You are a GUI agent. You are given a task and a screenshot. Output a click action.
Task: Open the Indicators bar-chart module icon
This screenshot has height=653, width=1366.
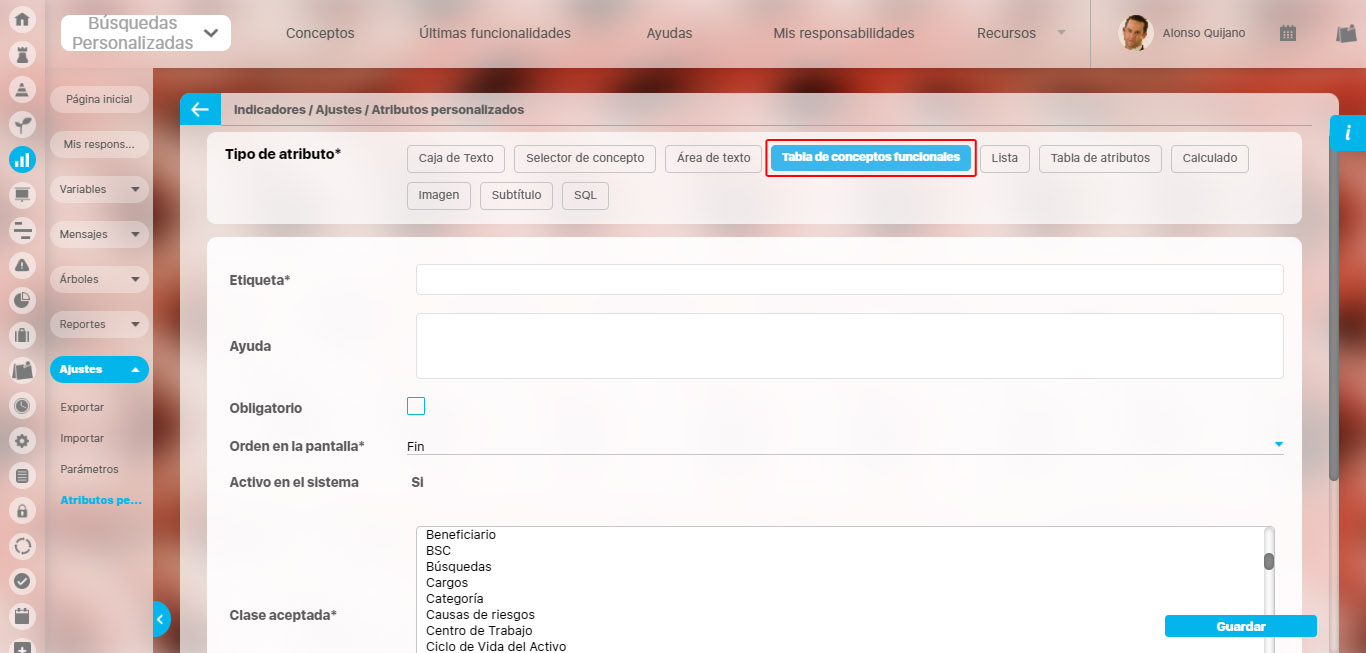(22, 159)
